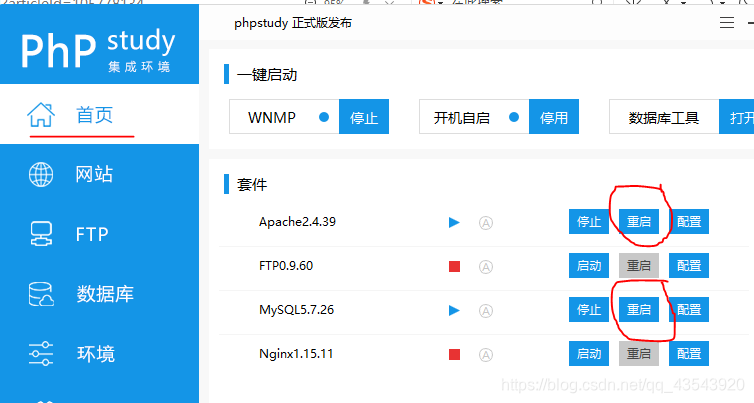Click 停止 button next to WNMP
The height and width of the screenshot is (403, 754).
364,116
